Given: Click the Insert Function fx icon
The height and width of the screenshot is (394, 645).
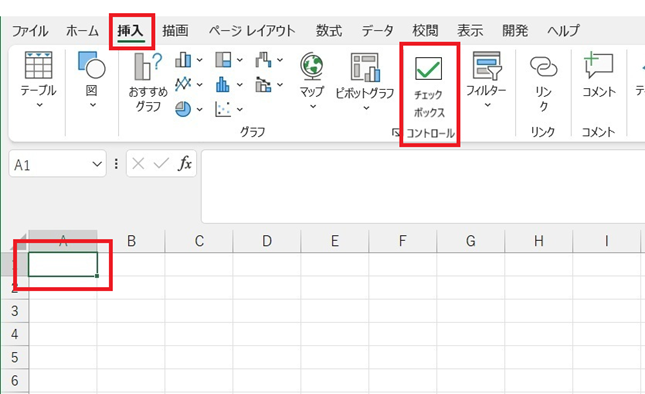Looking at the screenshot, I should tap(185, 164).
